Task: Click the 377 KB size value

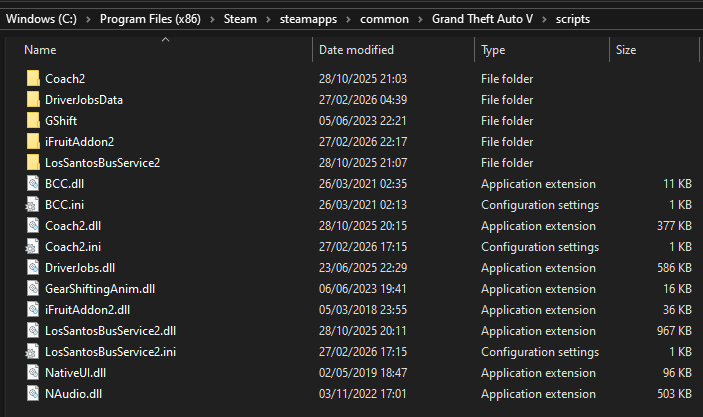Action: 674,226
